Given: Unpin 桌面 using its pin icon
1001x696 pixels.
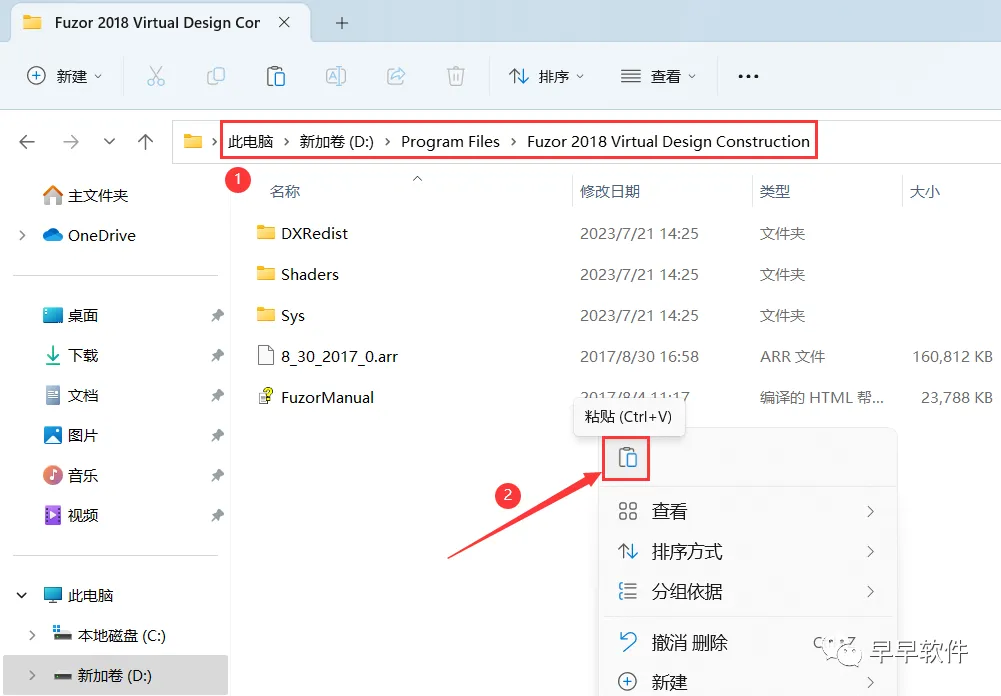Looking at the screenshot, I should tap(217, 315).
